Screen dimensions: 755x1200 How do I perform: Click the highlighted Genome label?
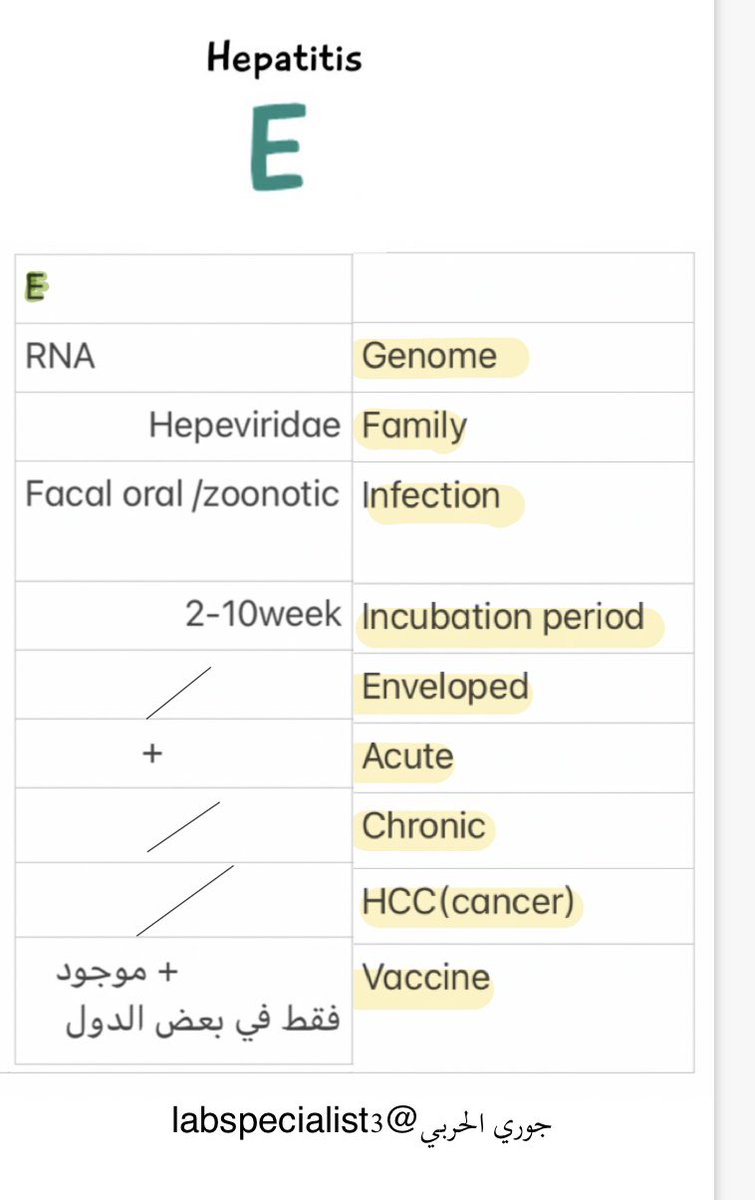click(430, 357)
